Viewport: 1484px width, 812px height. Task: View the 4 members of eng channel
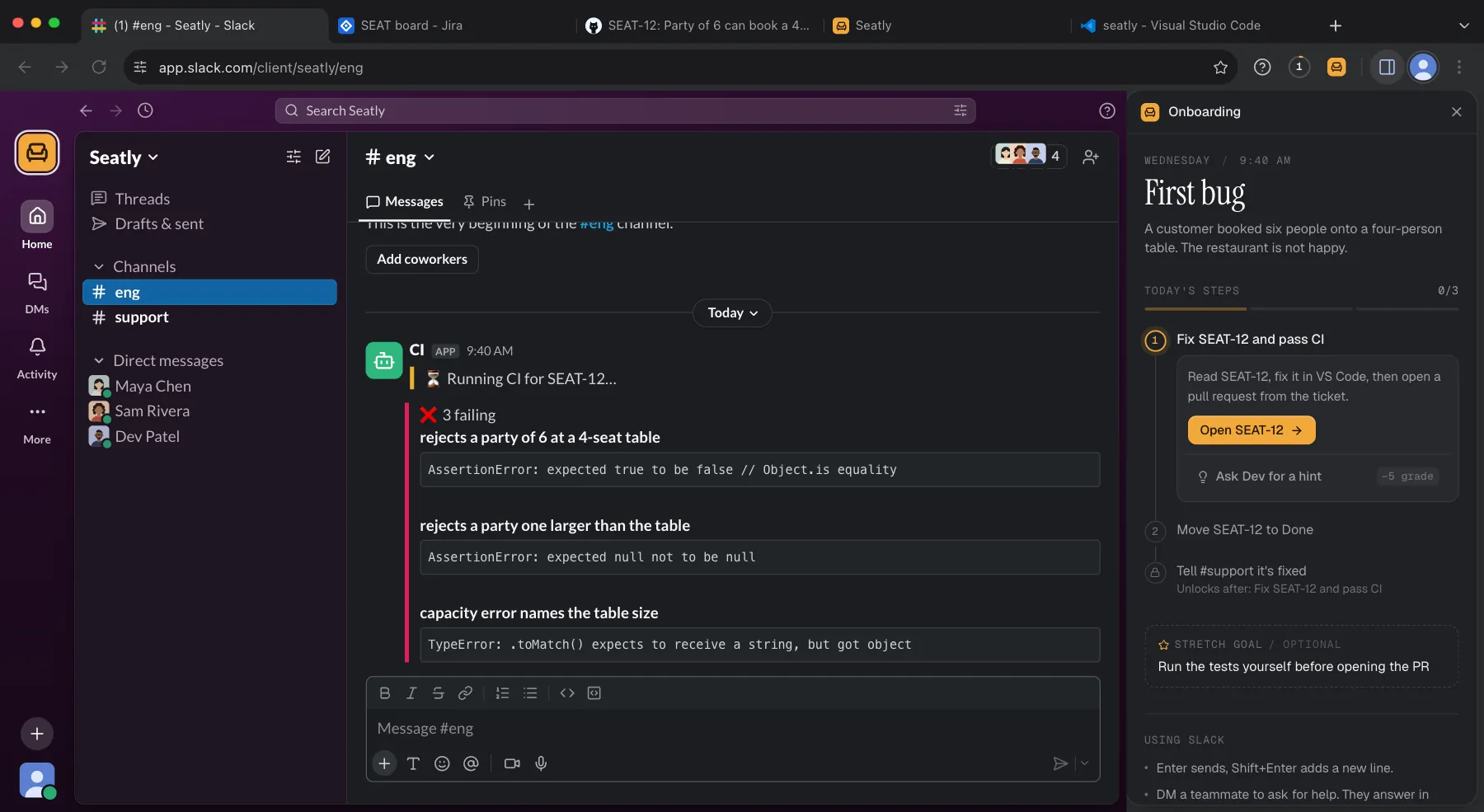click(x=1029, y=155)
